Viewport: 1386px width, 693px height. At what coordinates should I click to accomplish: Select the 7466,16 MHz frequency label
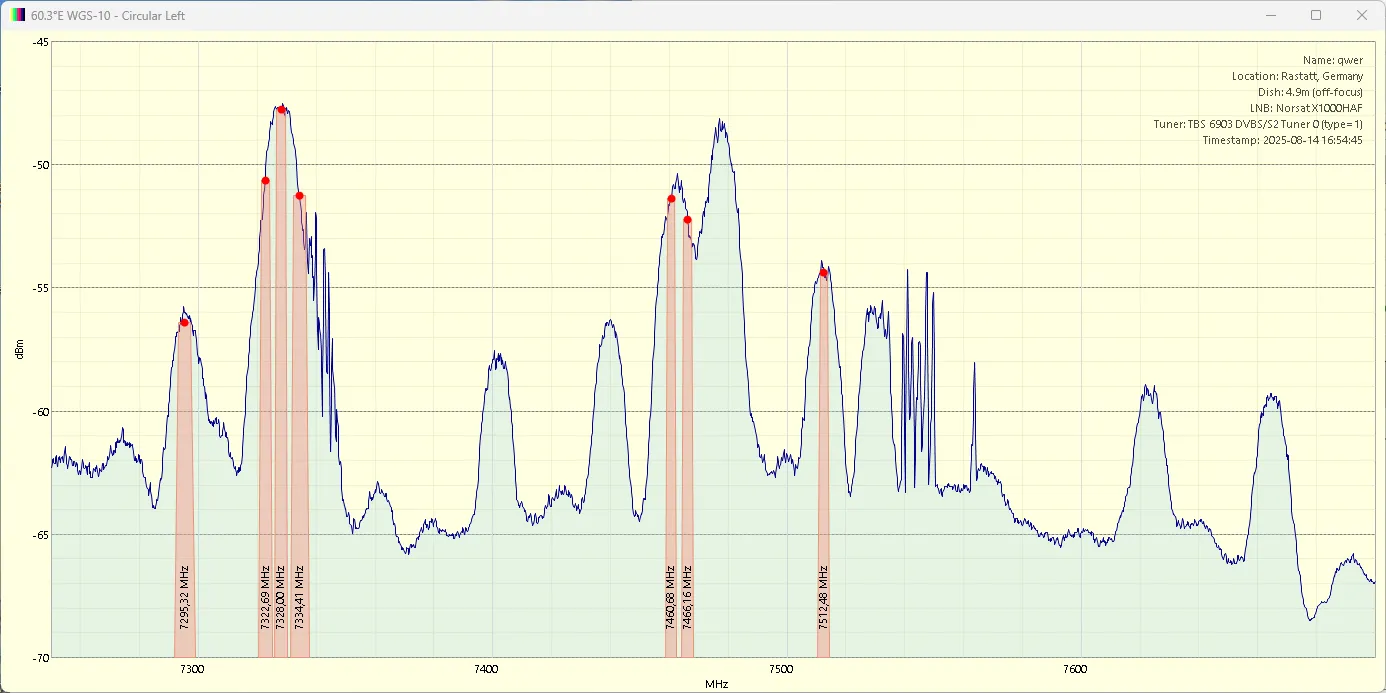687,597
